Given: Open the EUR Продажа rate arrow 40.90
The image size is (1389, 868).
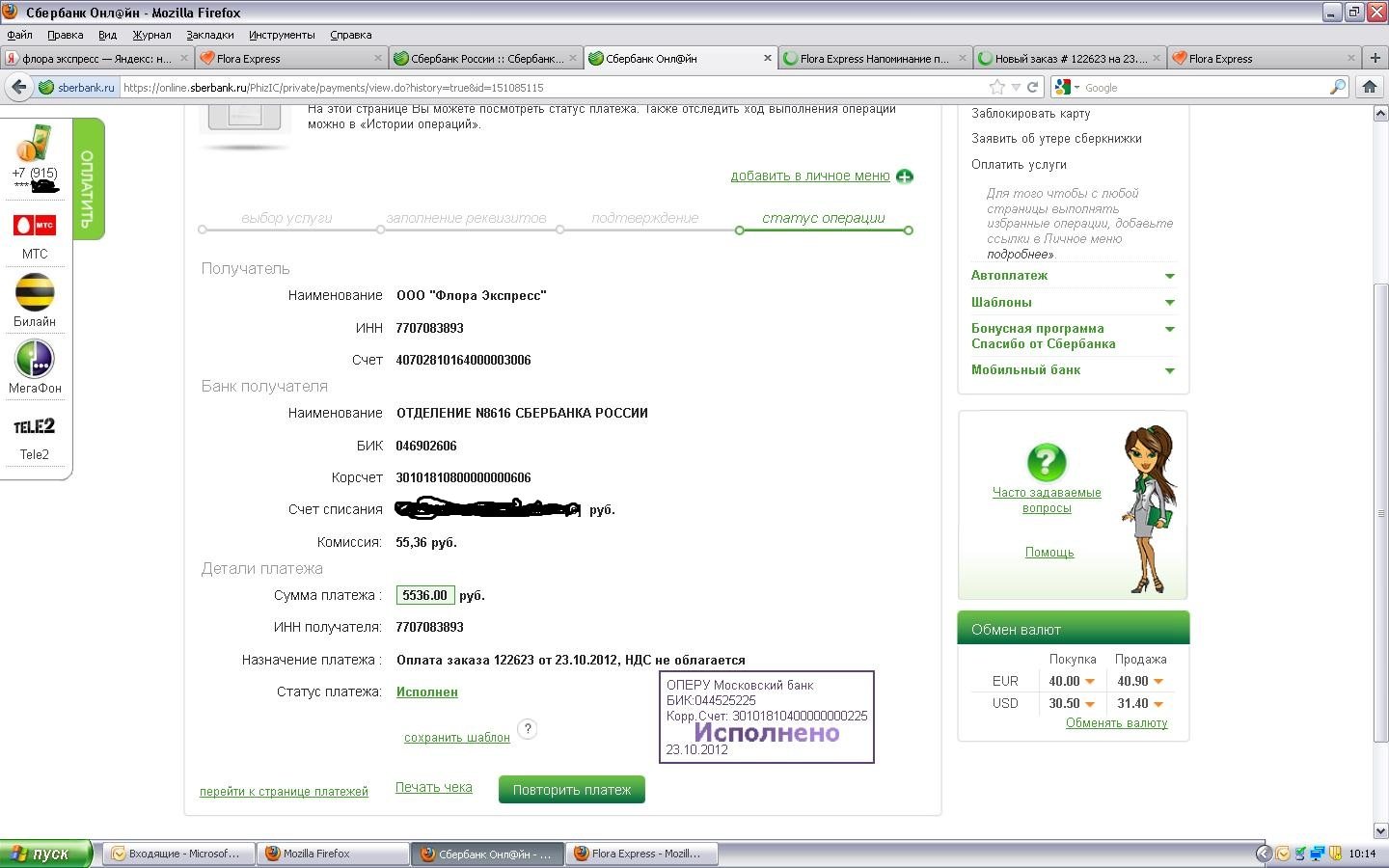Looking at the screenshot, I should (x=1158, y=682).
